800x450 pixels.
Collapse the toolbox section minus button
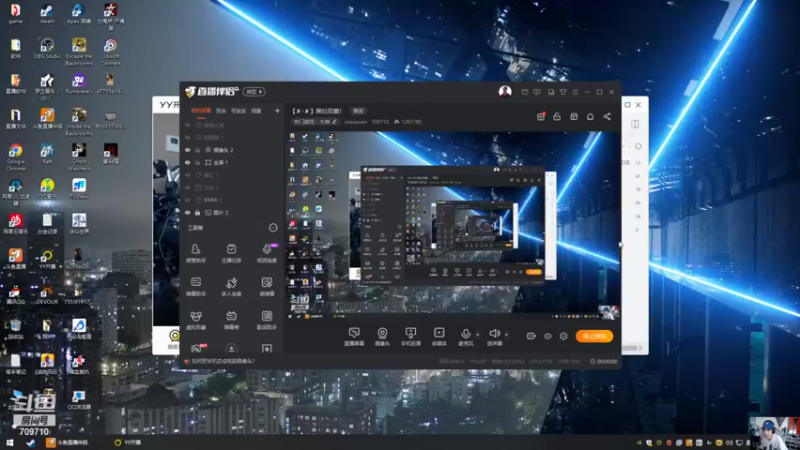click(x=273, y=228)
